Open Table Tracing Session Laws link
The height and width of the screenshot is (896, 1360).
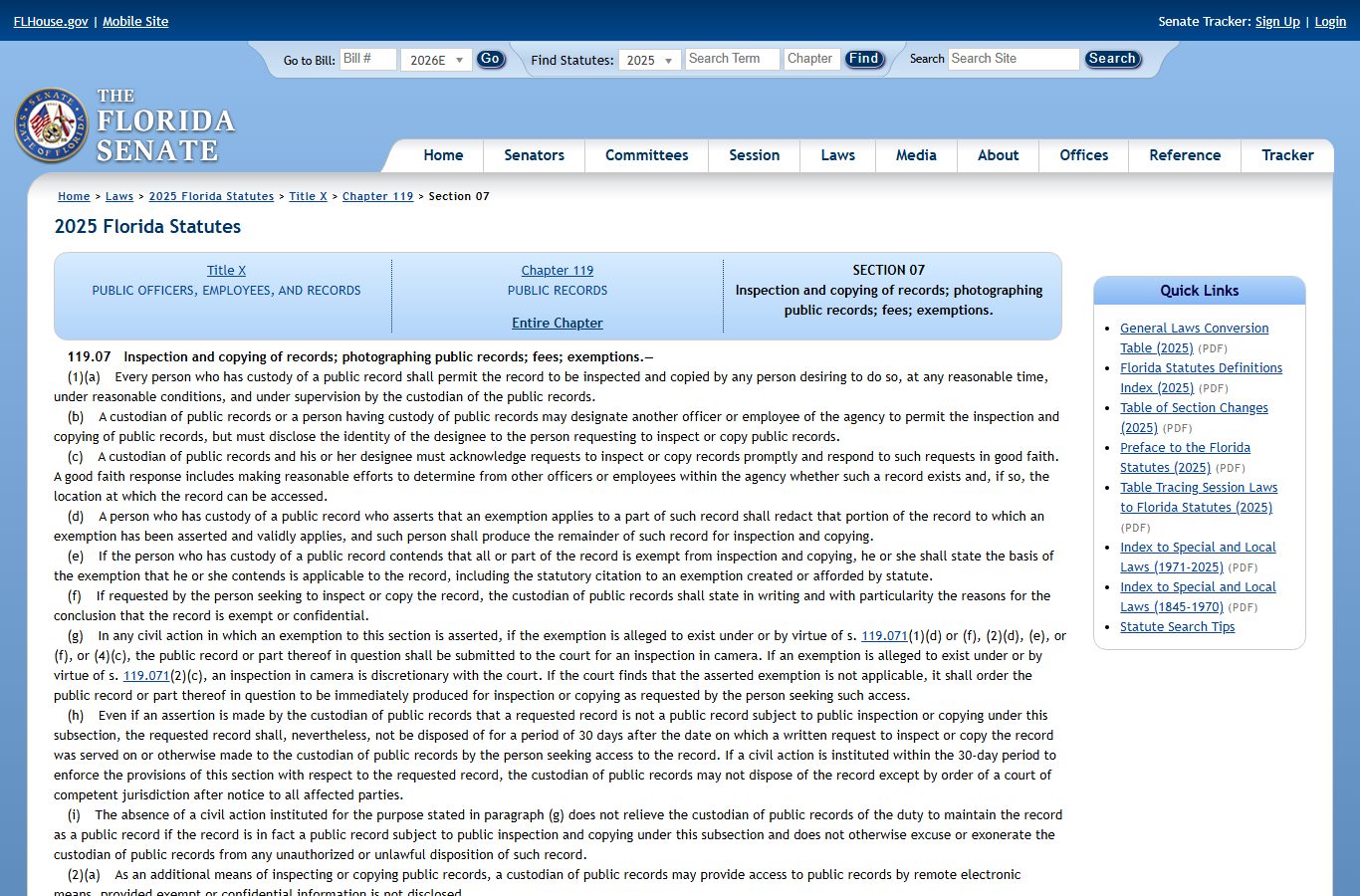1199,498
